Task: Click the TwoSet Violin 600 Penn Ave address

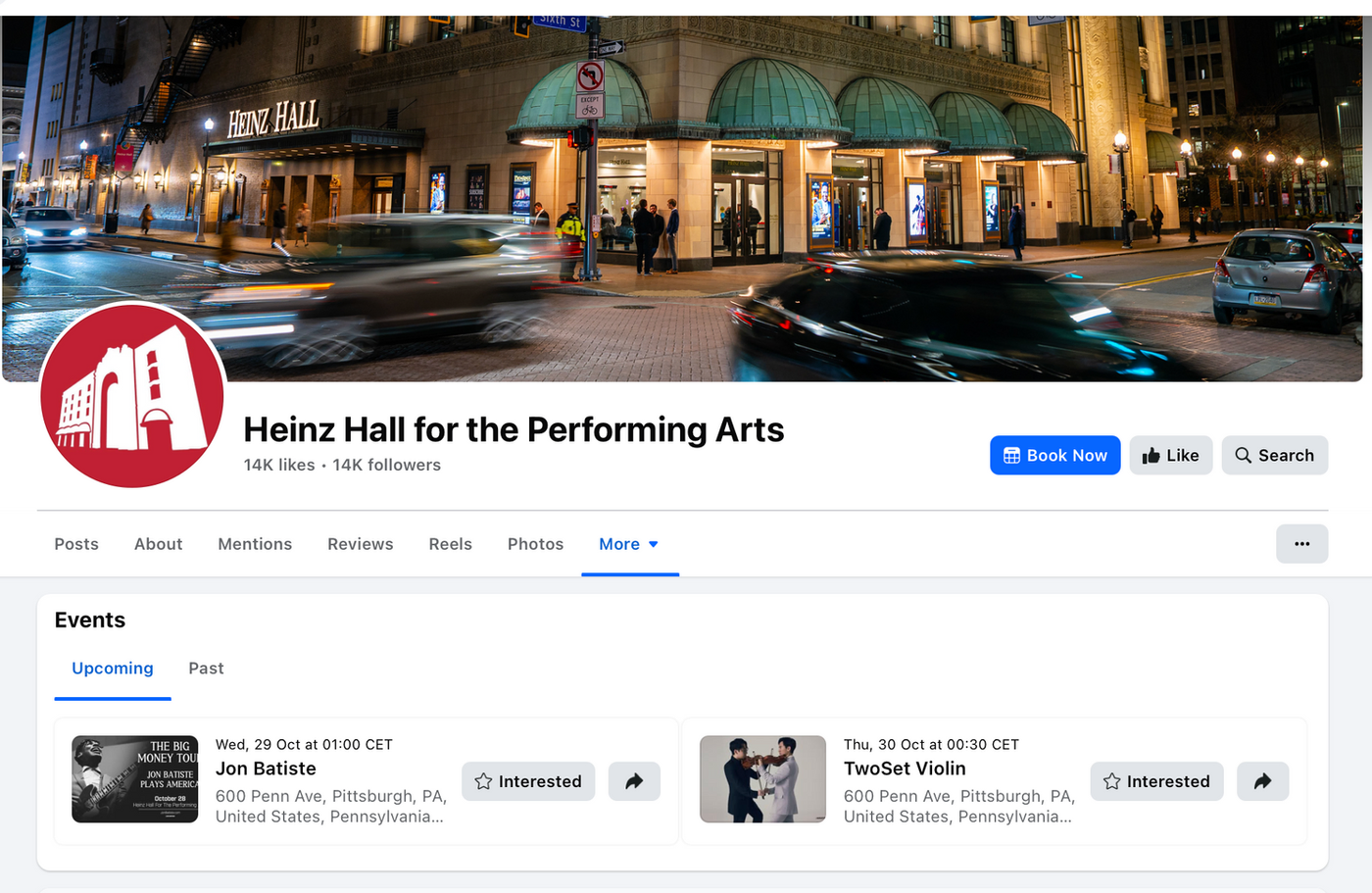Action: point(959,806)
